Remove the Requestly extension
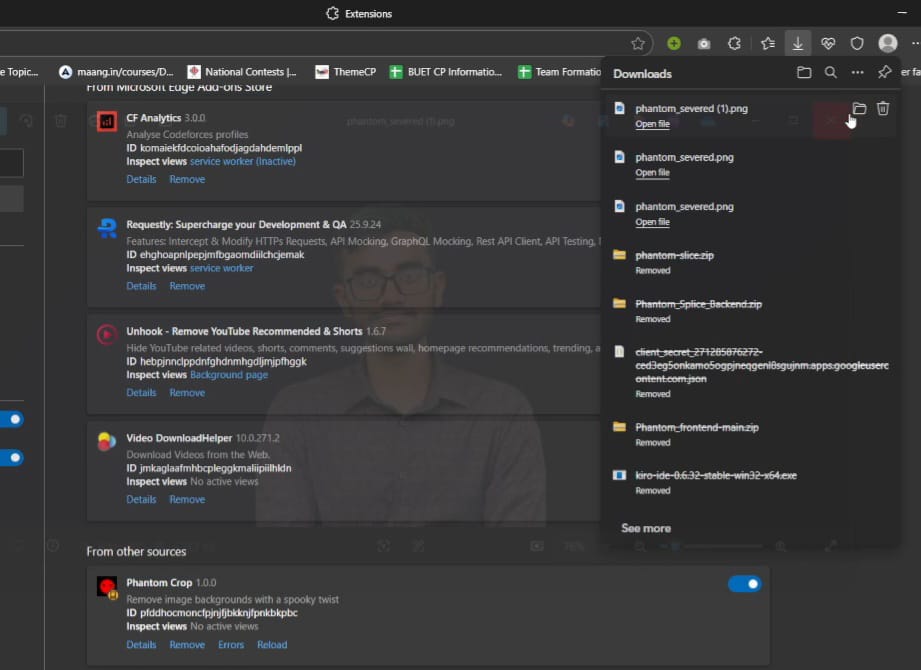The height and width of the screenshot is (670, 921). (187, 286)
